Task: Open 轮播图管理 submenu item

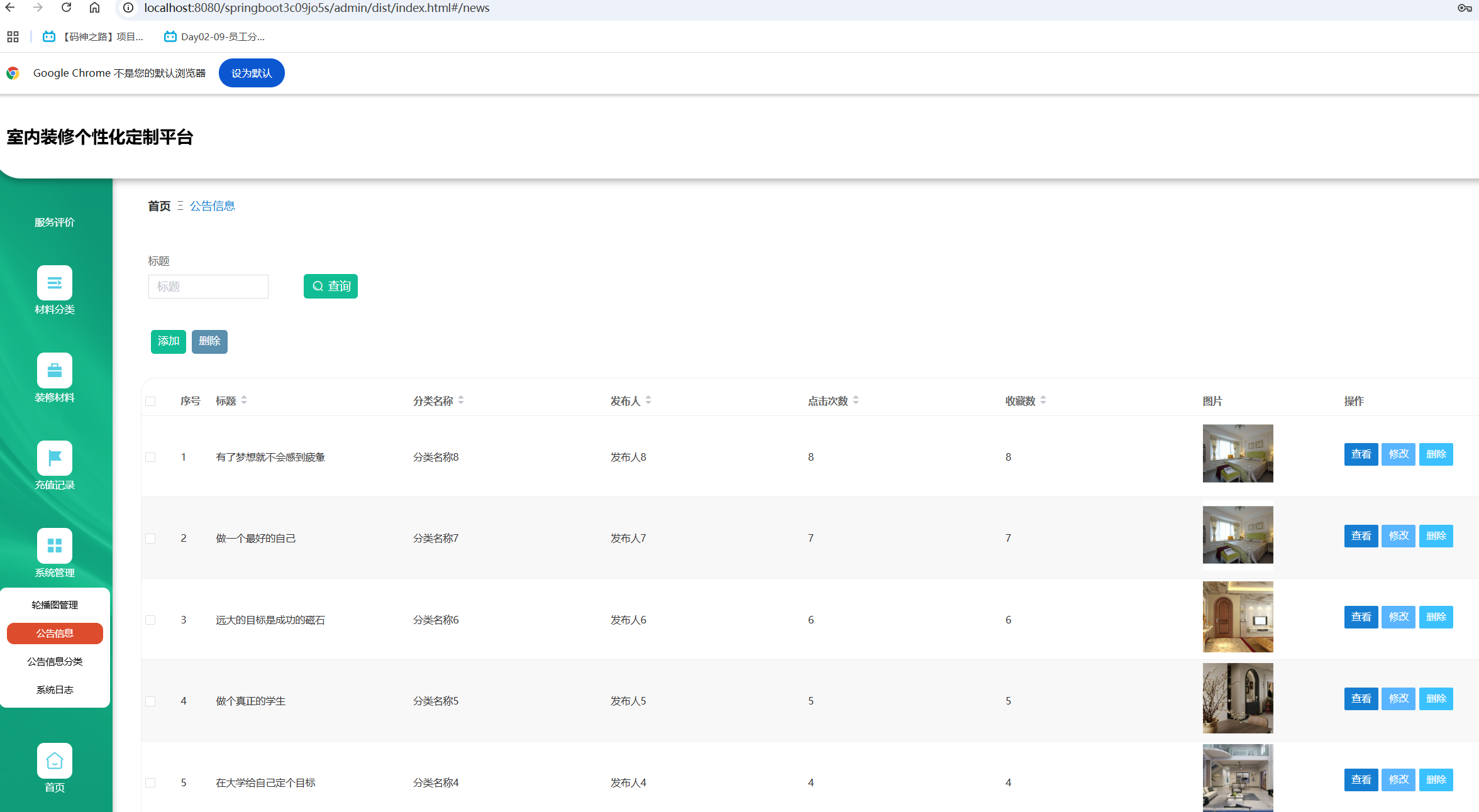Action: pyautogui.click(x=55, y=605)
